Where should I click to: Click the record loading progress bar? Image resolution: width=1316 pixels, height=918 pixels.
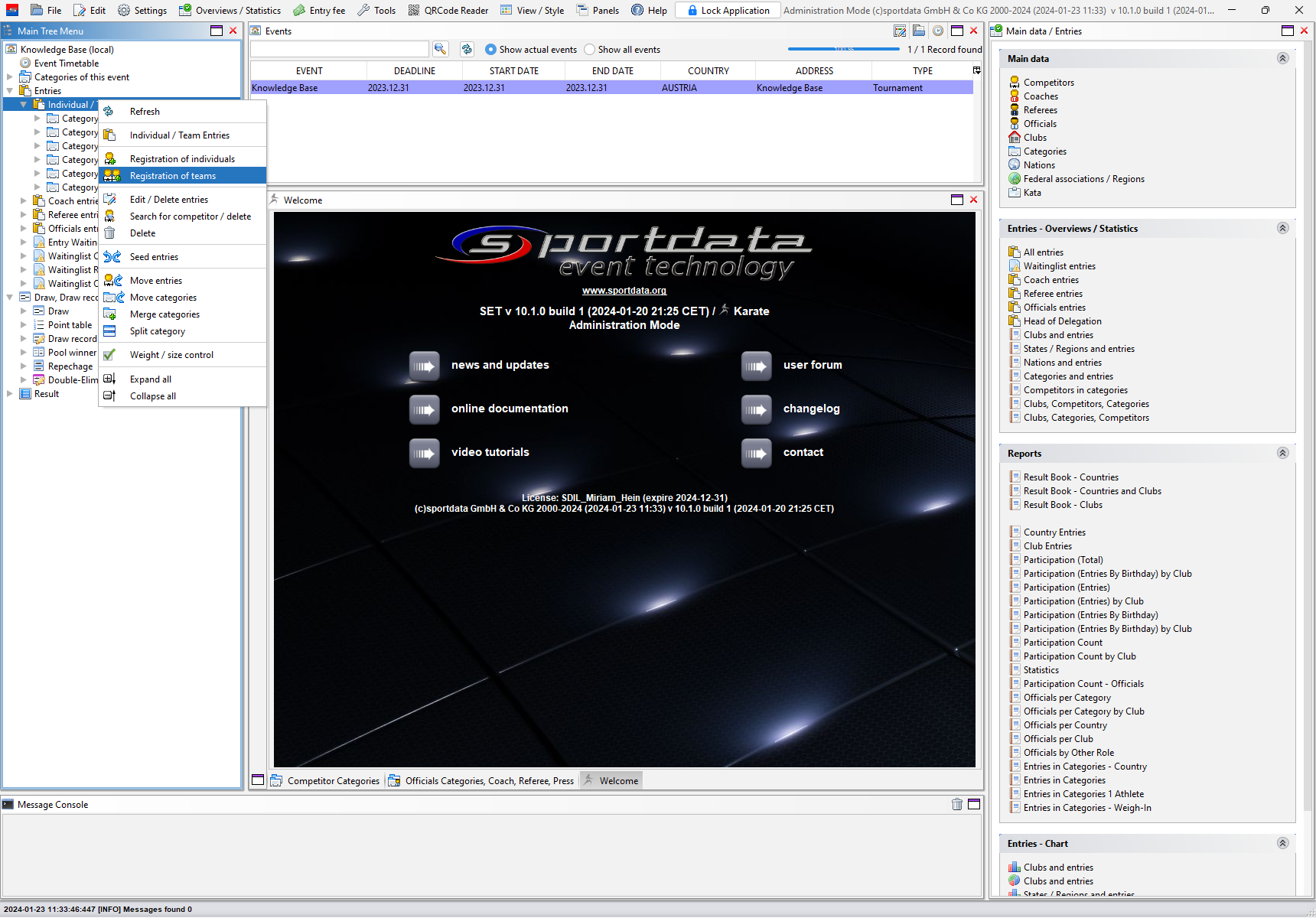point(844,49)
